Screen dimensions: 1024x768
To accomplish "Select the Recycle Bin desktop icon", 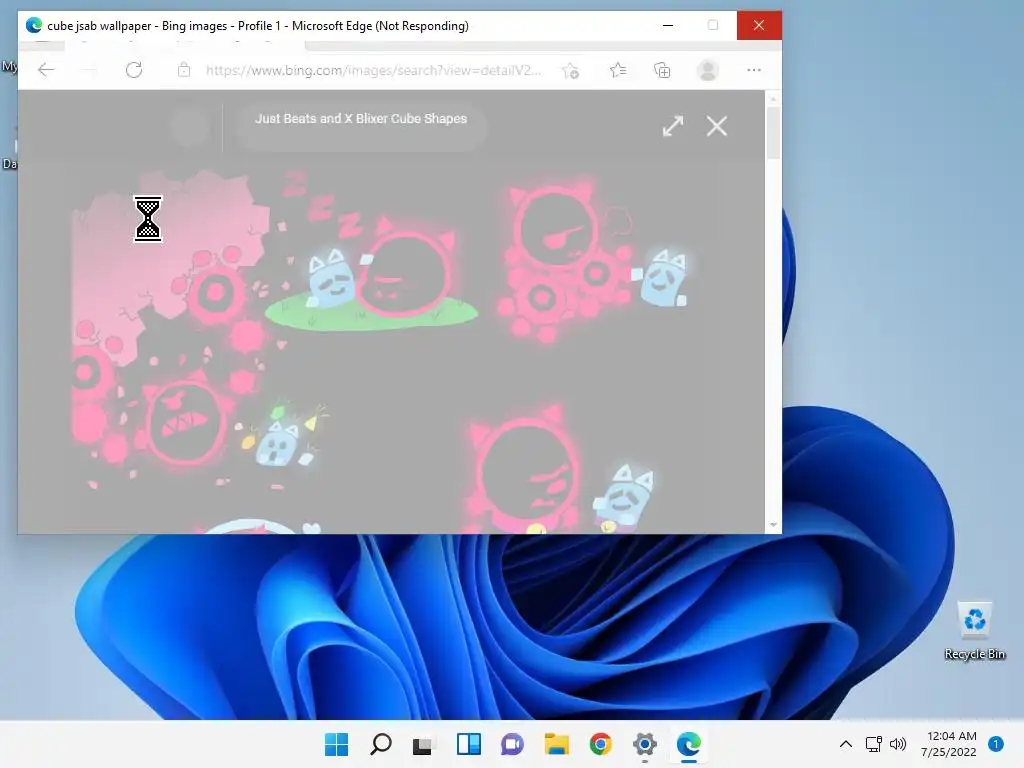I will [975, 632].
